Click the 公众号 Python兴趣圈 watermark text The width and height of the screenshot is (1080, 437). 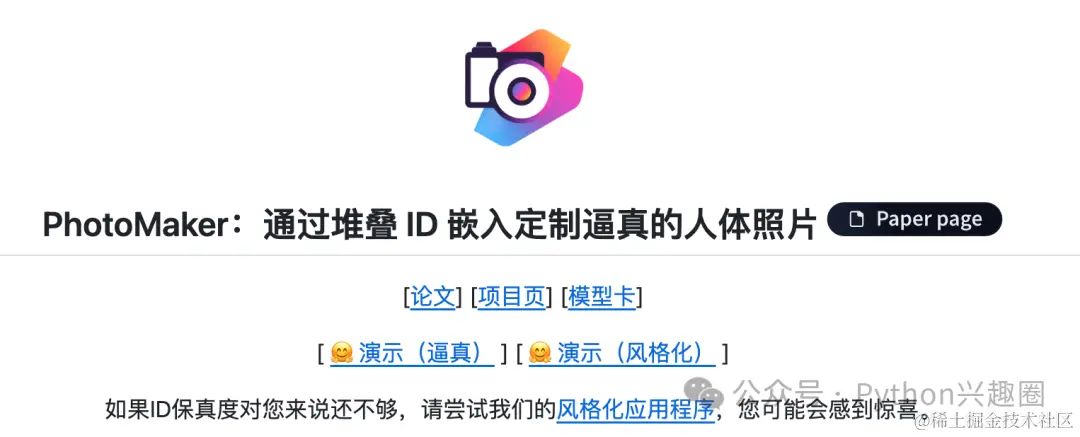click(x=889, y=395)
